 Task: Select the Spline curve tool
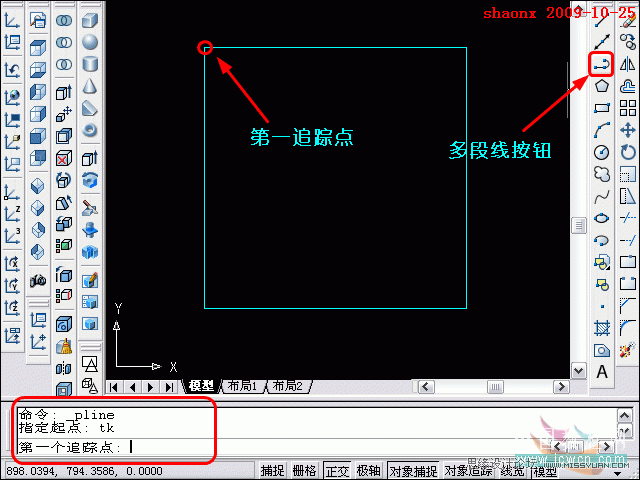tap(602, 196)
